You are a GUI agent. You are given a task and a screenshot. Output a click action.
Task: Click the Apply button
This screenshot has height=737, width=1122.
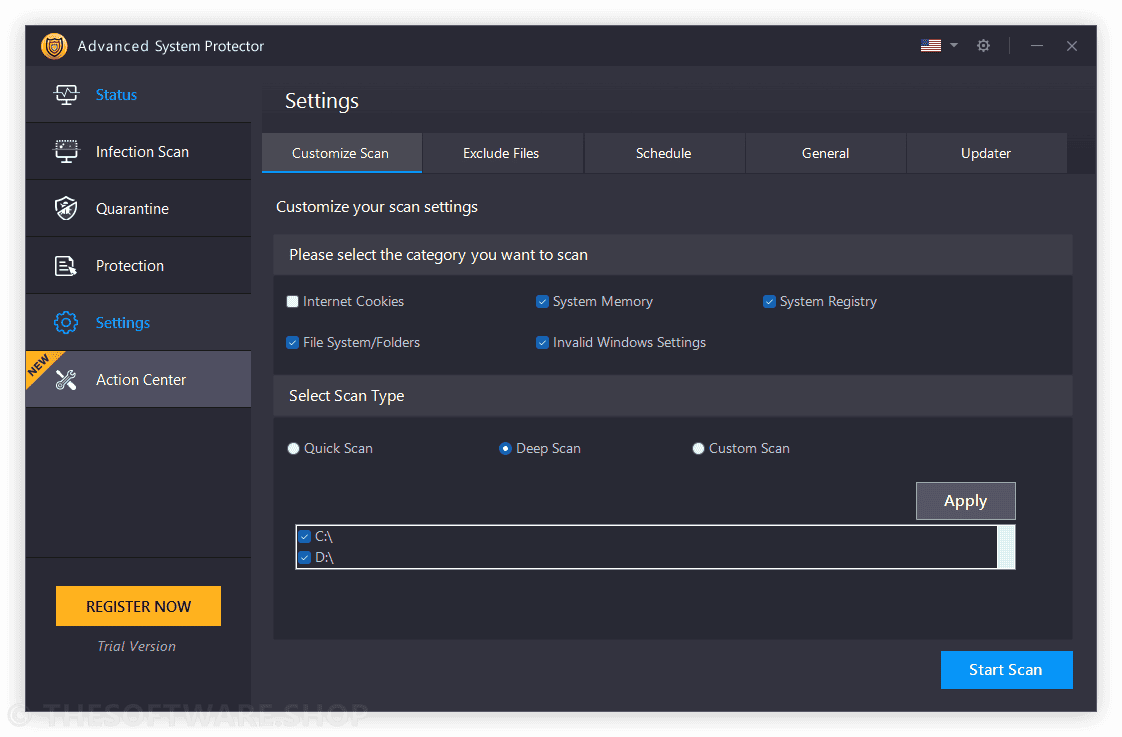965,501
